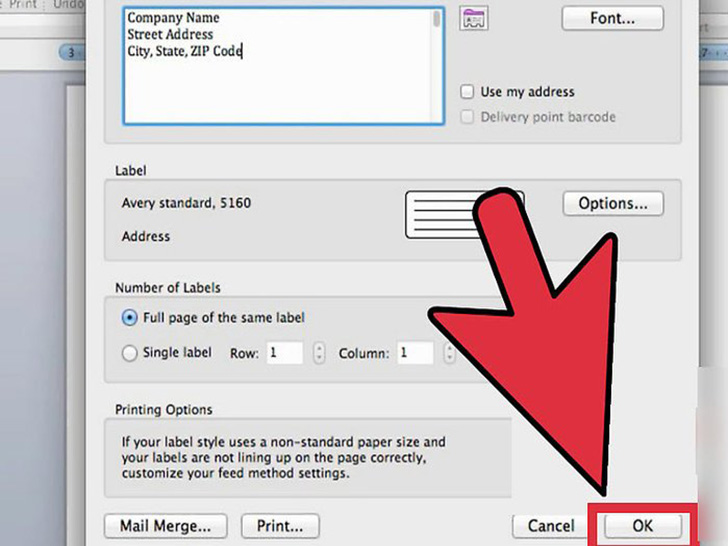Image resolution: width=728 pixels, height=546 pixels.
Task: Check the Use my address box
Action: click(467, 91)
